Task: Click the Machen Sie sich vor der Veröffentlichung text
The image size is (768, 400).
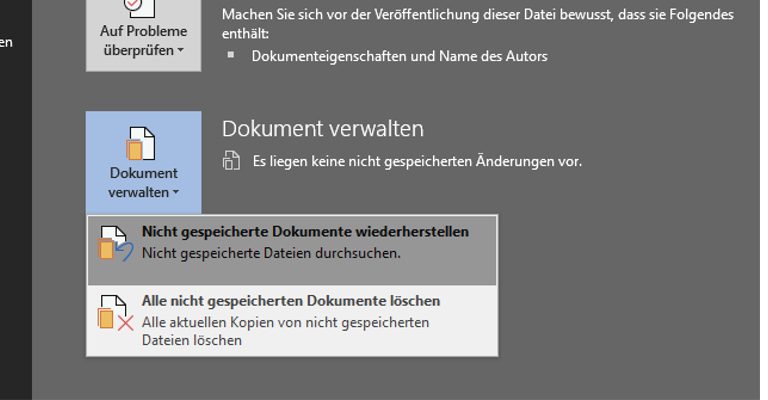Action: click(477, 15)
